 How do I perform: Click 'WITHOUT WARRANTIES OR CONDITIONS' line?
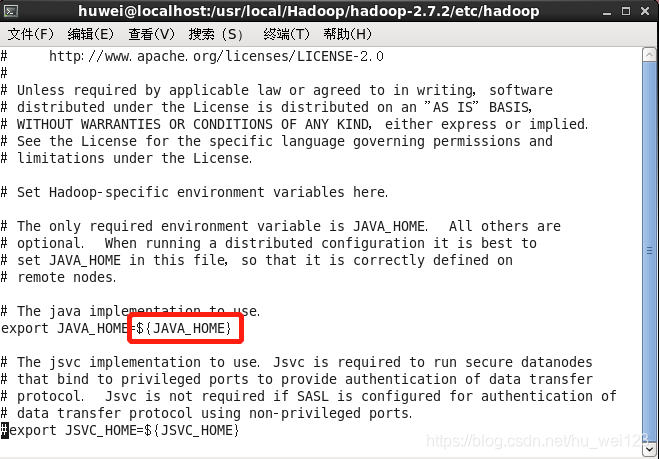coord(294,124)
